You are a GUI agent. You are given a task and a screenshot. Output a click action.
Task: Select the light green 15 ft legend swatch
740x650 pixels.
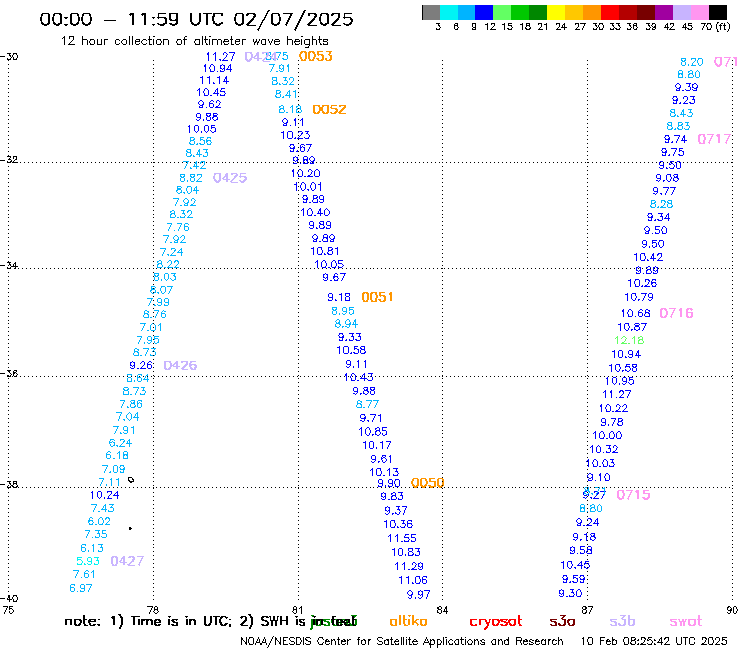coord(502,12)
